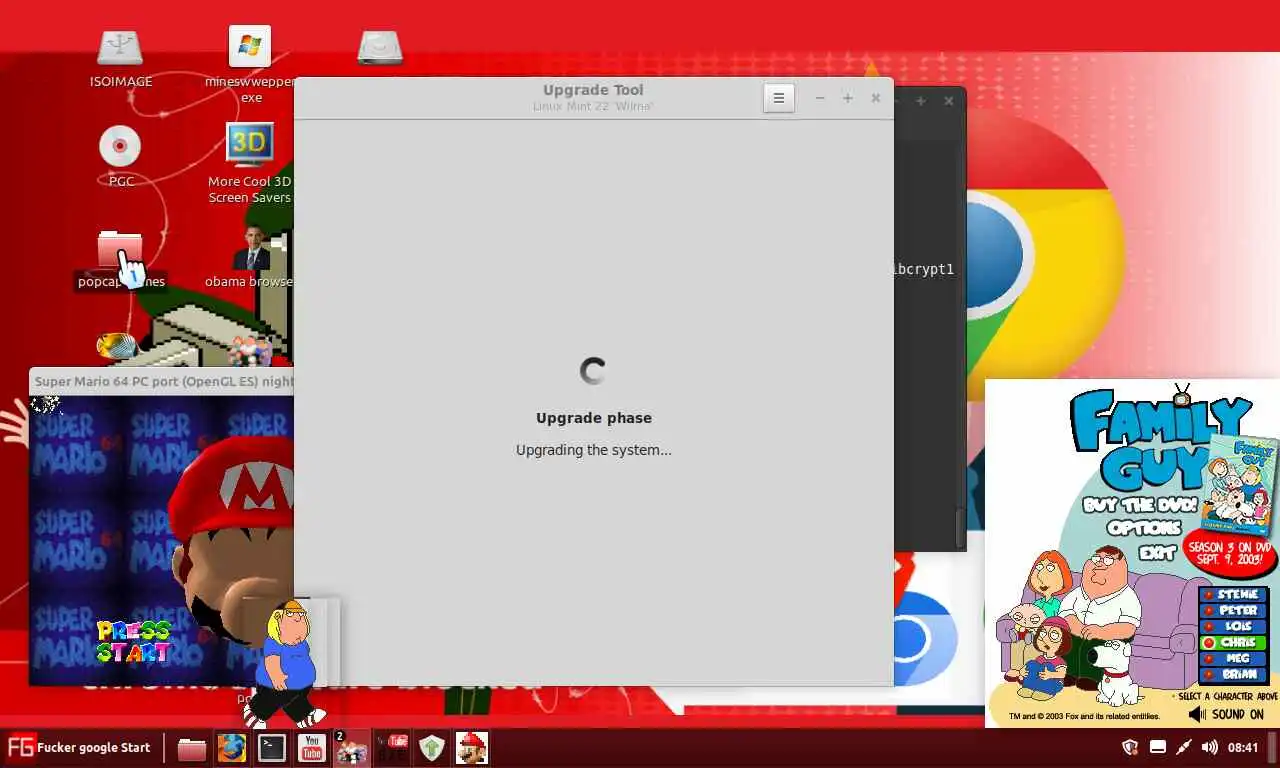Maximize the terminal window behind
The width and height of the screenshot is (1280, 768).
921,101
